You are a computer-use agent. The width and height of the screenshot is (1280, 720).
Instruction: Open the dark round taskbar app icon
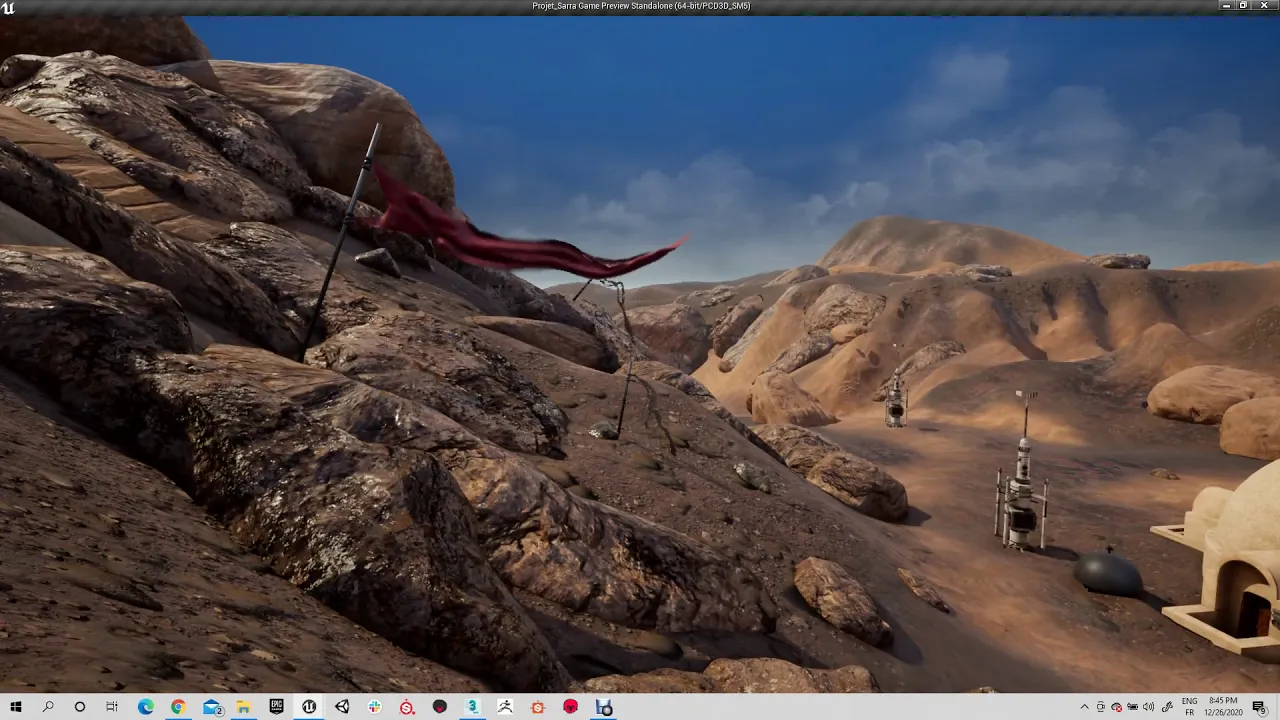coord(440,707)
